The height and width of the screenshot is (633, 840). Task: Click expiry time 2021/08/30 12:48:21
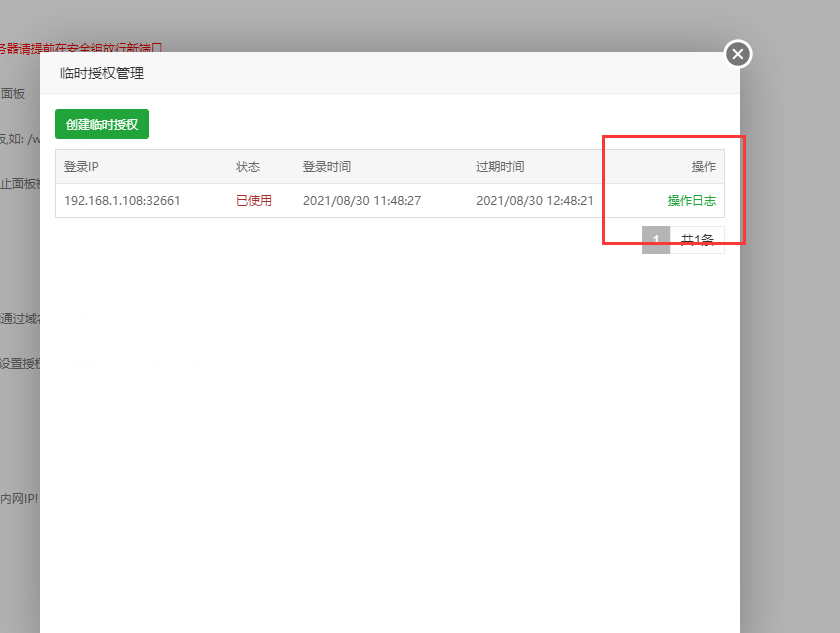pos(535,201)
